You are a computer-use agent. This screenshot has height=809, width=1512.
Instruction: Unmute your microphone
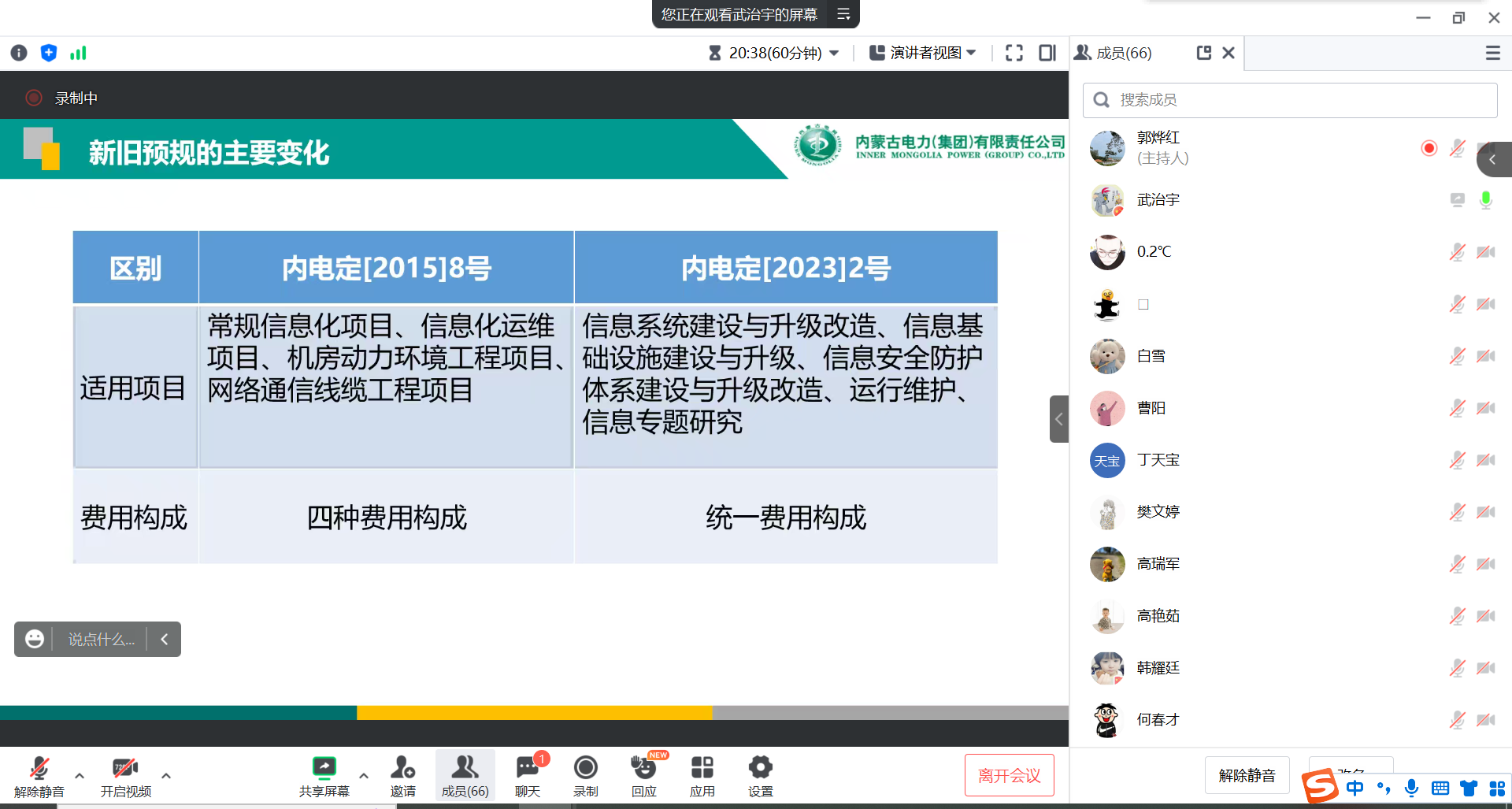point(39,776)
